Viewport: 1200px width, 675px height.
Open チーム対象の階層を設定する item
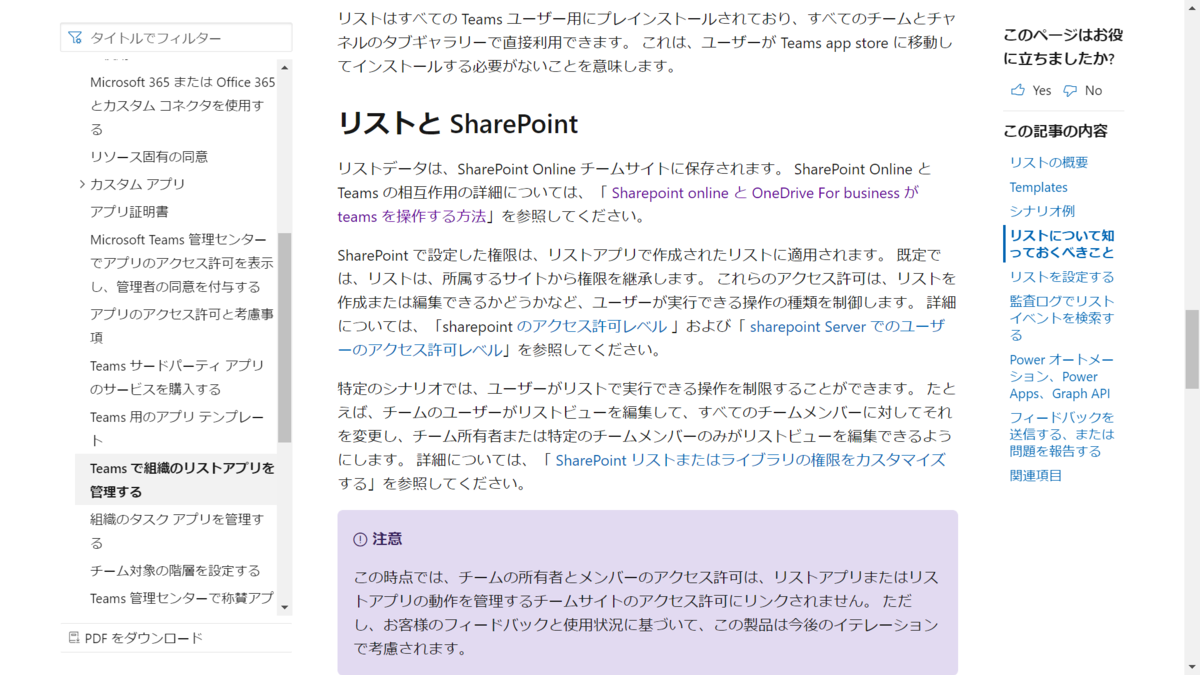175,571
